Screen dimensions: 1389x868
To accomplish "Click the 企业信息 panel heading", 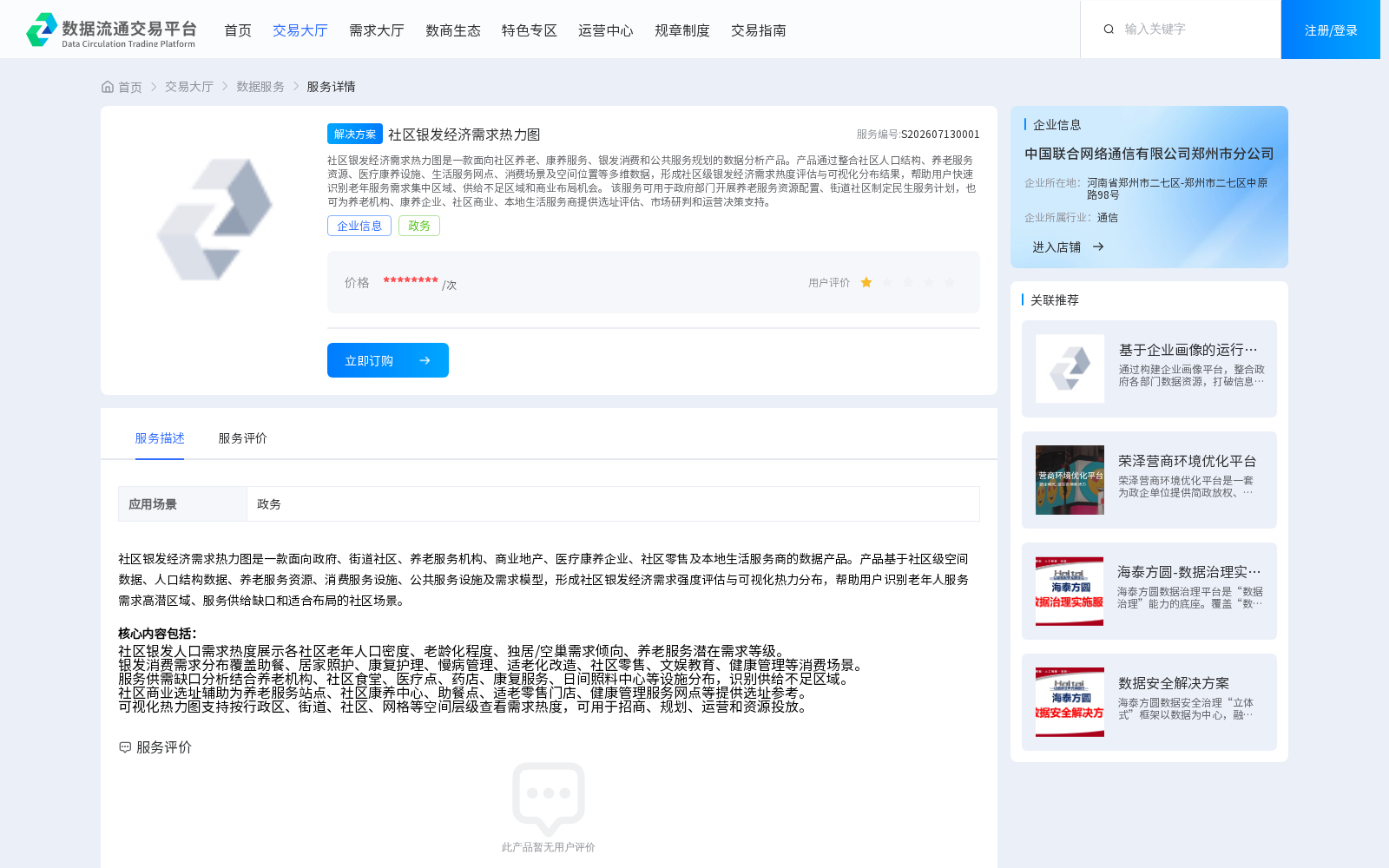I will pyautogui.click(x=1057, y=125).
